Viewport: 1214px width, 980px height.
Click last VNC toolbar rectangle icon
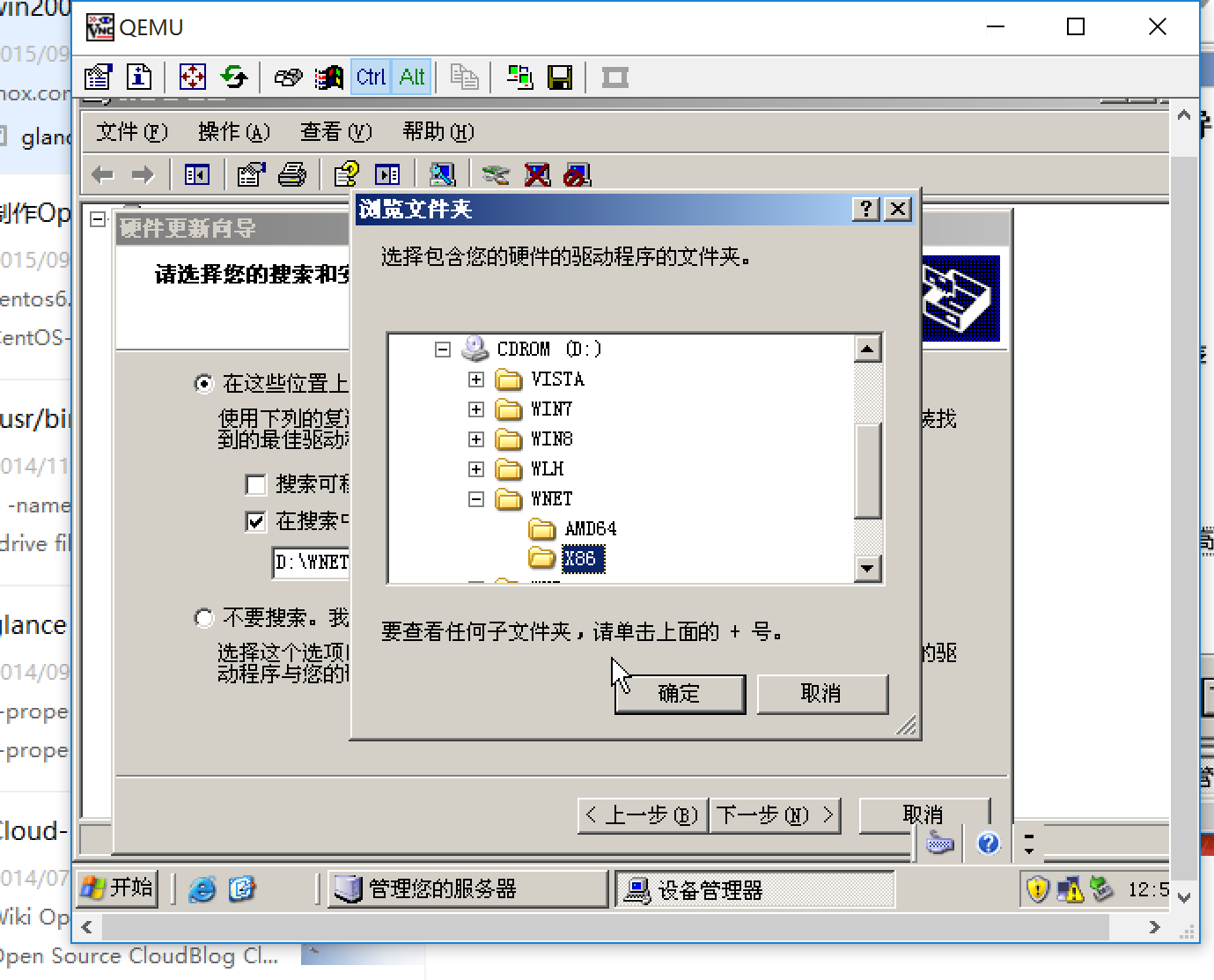coord(614,77)
